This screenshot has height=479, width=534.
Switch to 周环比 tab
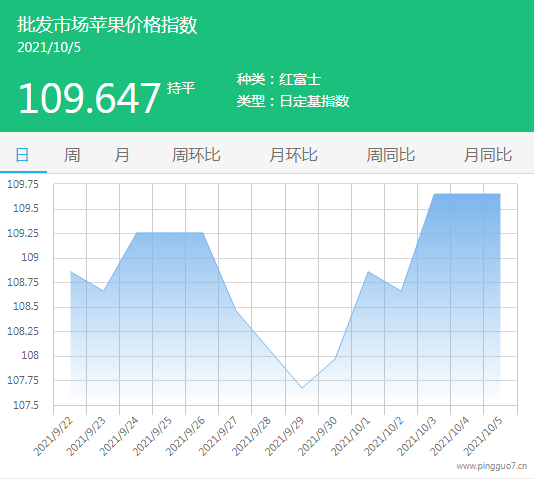click(x=196, y=155)
